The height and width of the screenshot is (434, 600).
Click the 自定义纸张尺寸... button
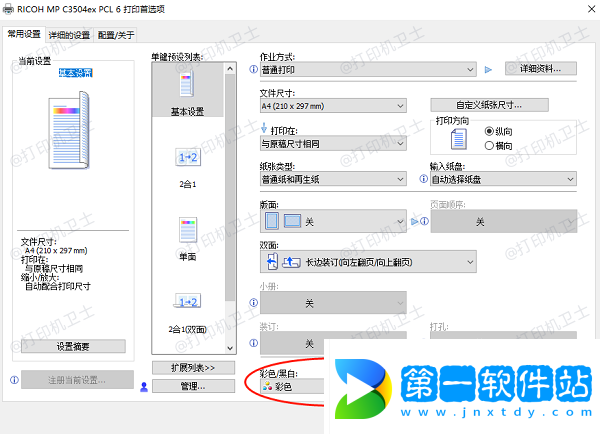489,105
